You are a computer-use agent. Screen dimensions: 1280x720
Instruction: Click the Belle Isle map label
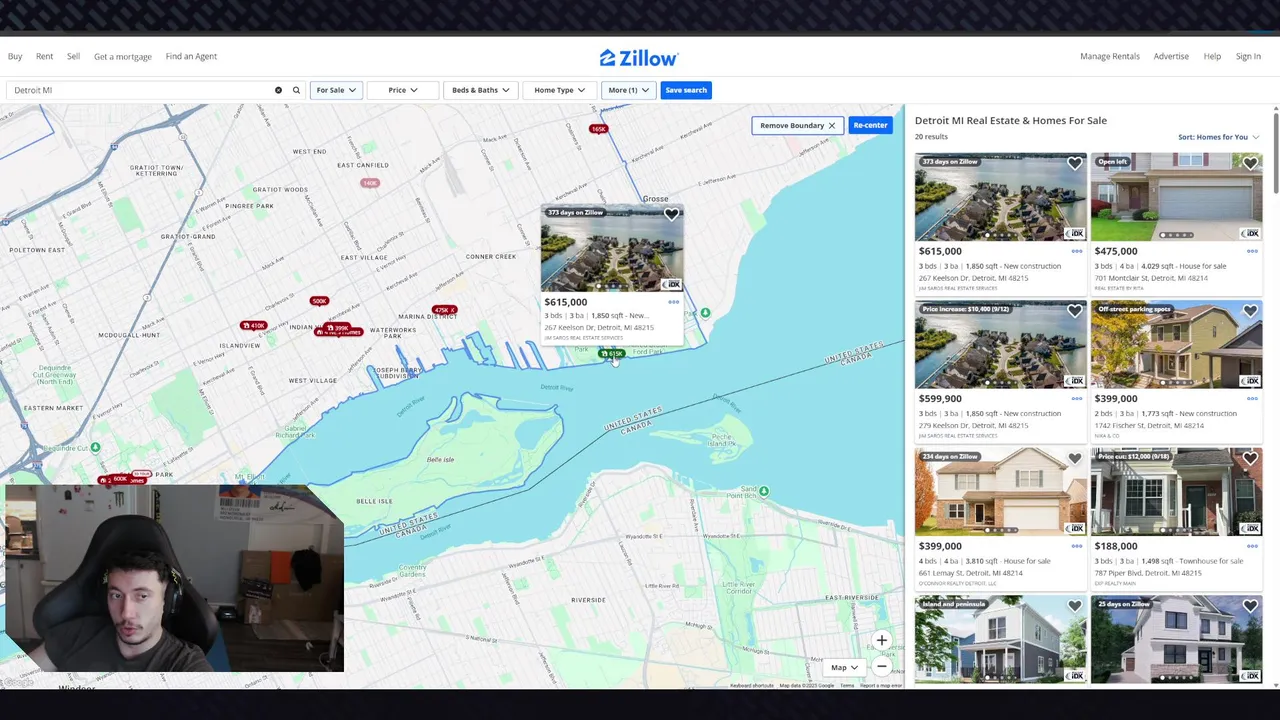(440, 459)
